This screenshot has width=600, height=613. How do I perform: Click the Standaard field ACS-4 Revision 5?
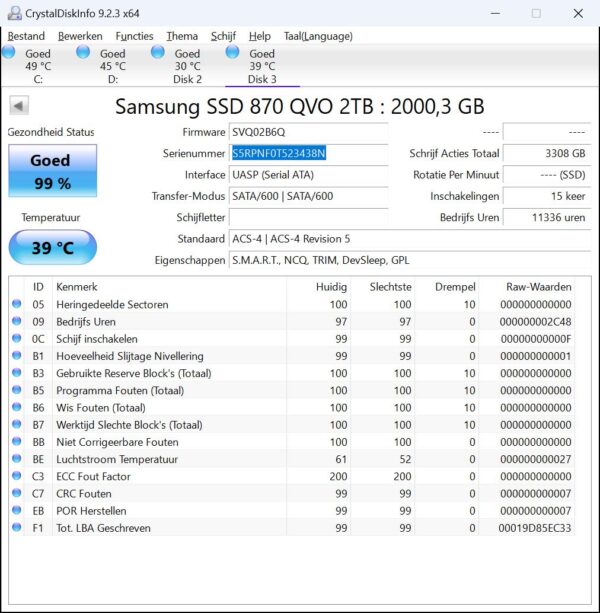tap(410, 239)
